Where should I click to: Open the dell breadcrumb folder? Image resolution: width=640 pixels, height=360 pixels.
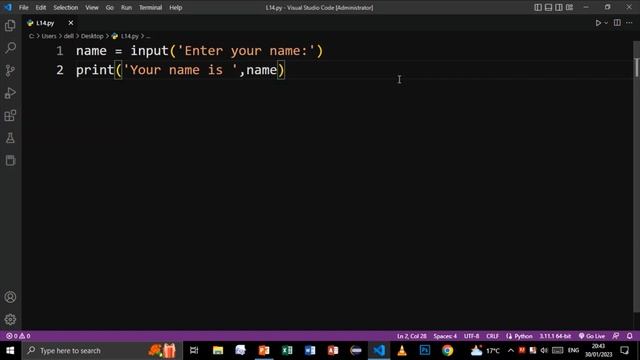click(x=68, y=36)
